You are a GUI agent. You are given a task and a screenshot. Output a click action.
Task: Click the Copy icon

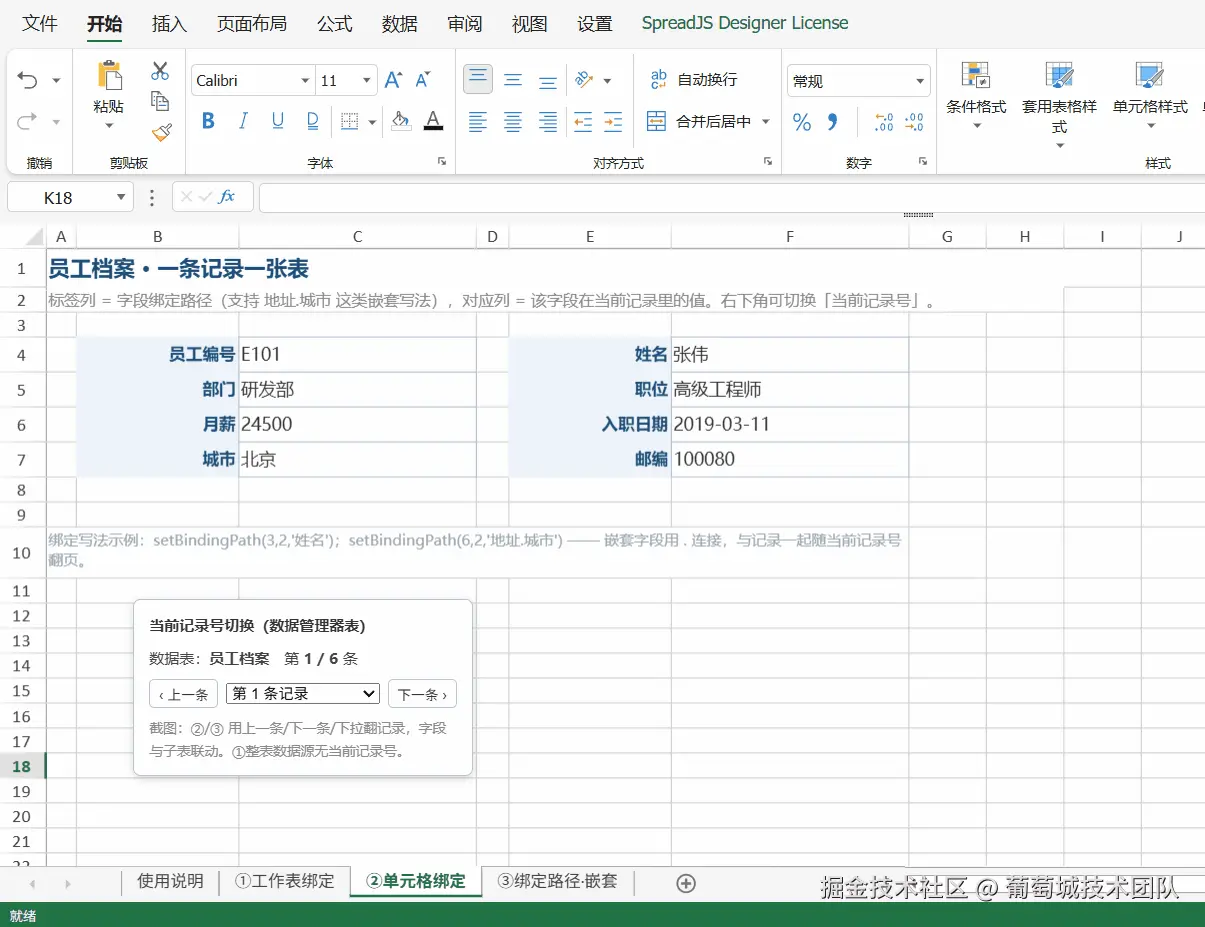tap(160, 100)
